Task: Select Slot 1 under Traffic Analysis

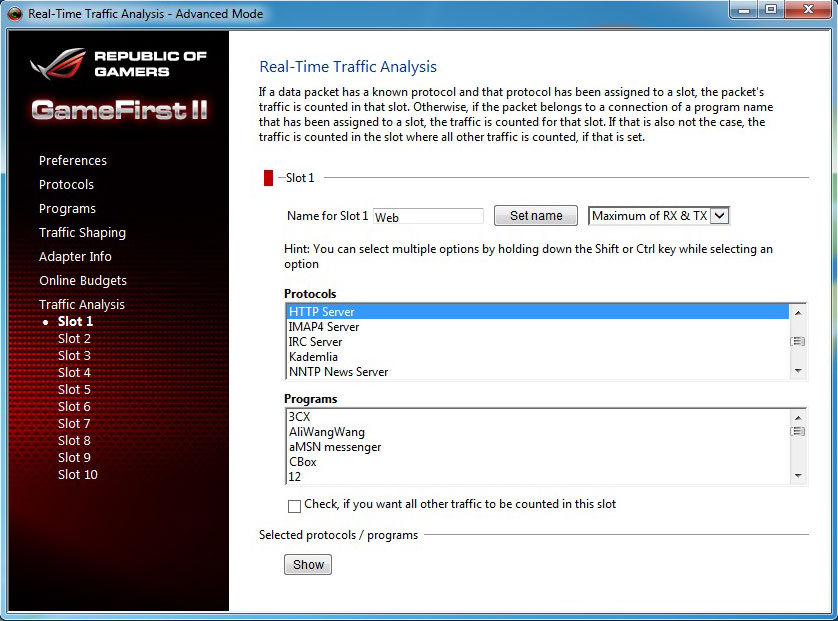Action: coord(75,321)
